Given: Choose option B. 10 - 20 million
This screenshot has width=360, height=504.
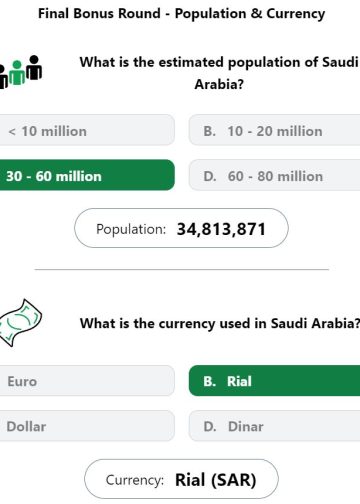Looking at the screenshot, I should point(274,130).
